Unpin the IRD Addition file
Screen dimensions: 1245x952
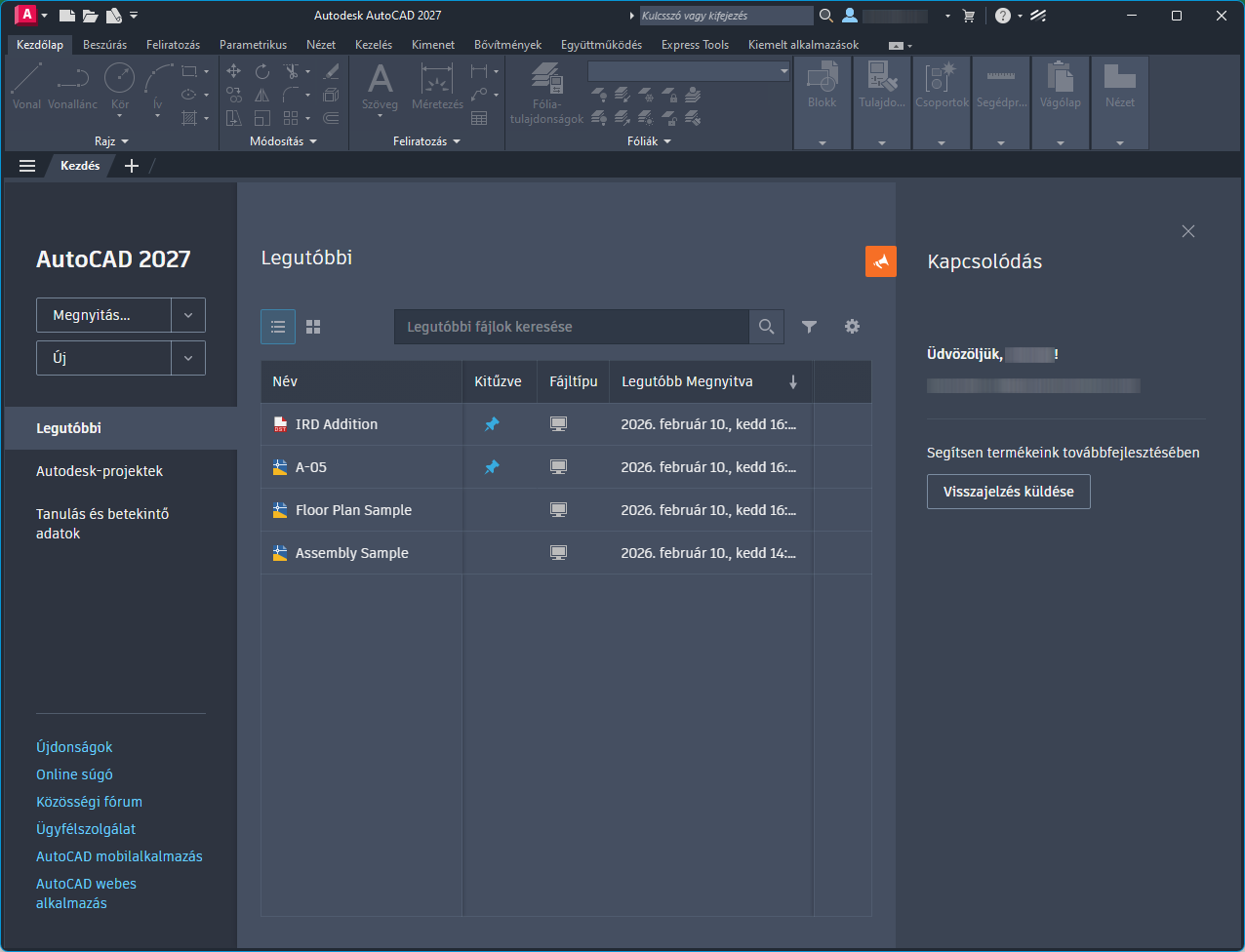tap(492, 424)
